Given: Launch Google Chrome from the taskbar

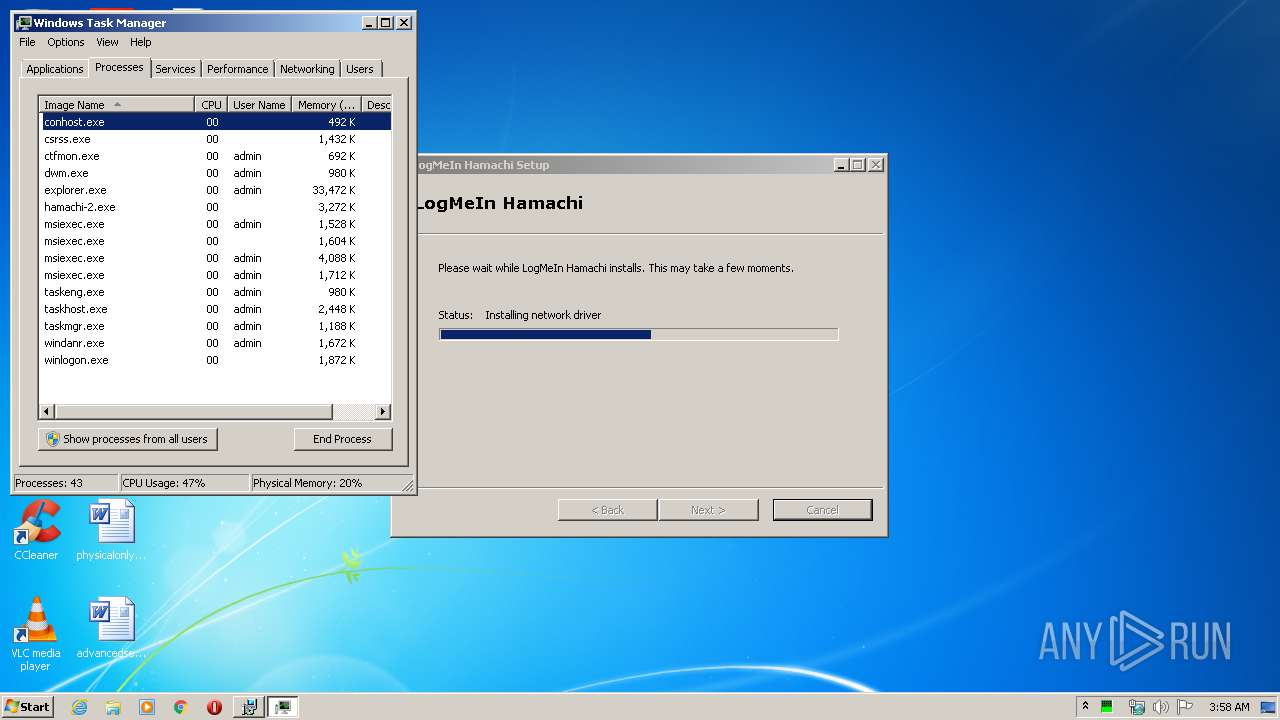Looking at the screenshot, I should click(180, 707).
